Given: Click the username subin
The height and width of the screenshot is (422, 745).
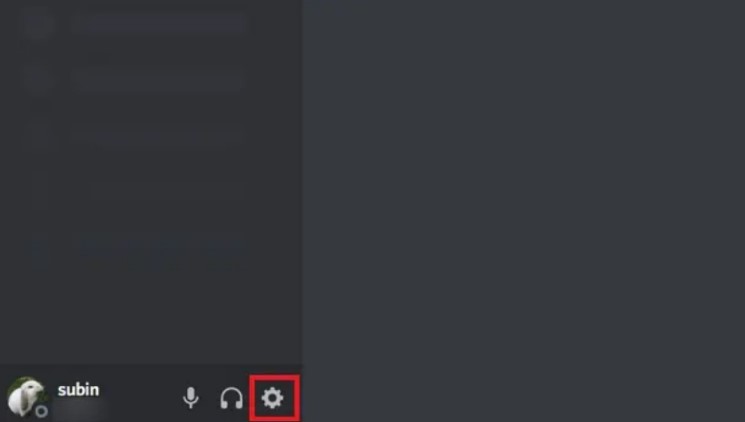Looking at the screenshot, I should 78,390.
